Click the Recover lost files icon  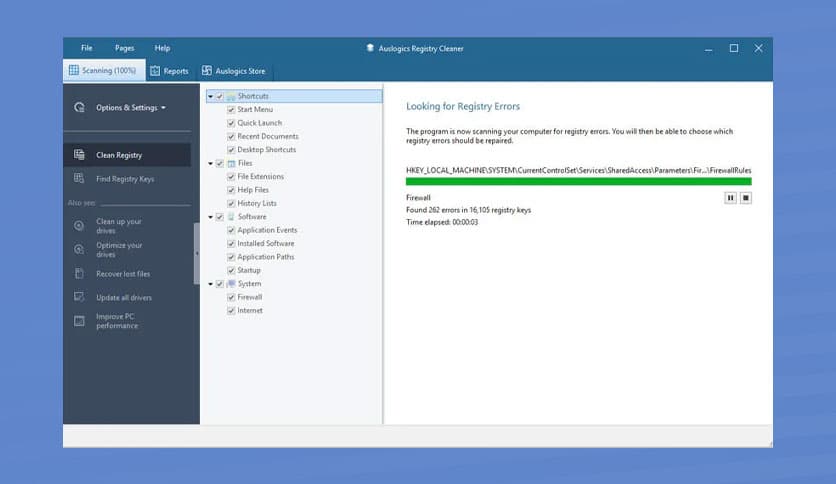click(79, 273)
